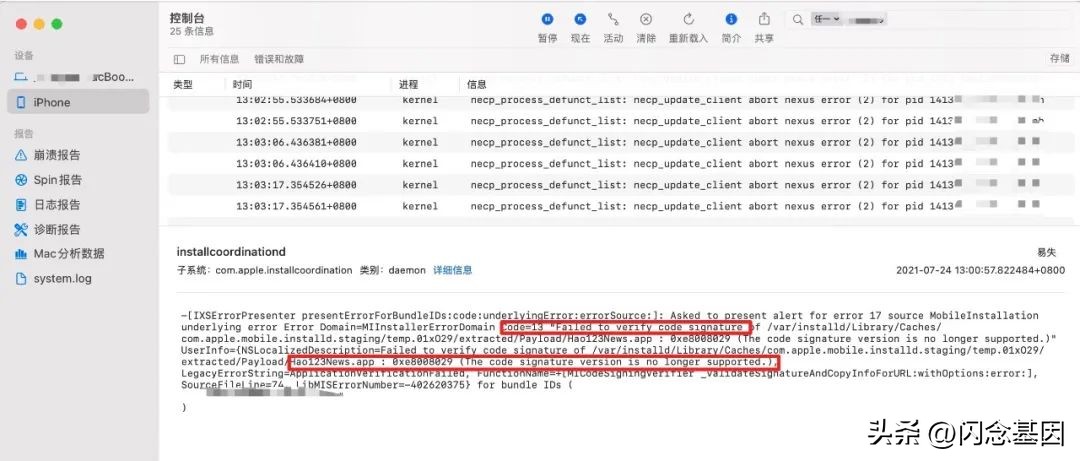Click the Mac分析数据 chart icon
The width and height of the screenshot is (1080, 461).
[x=21, y=254]
